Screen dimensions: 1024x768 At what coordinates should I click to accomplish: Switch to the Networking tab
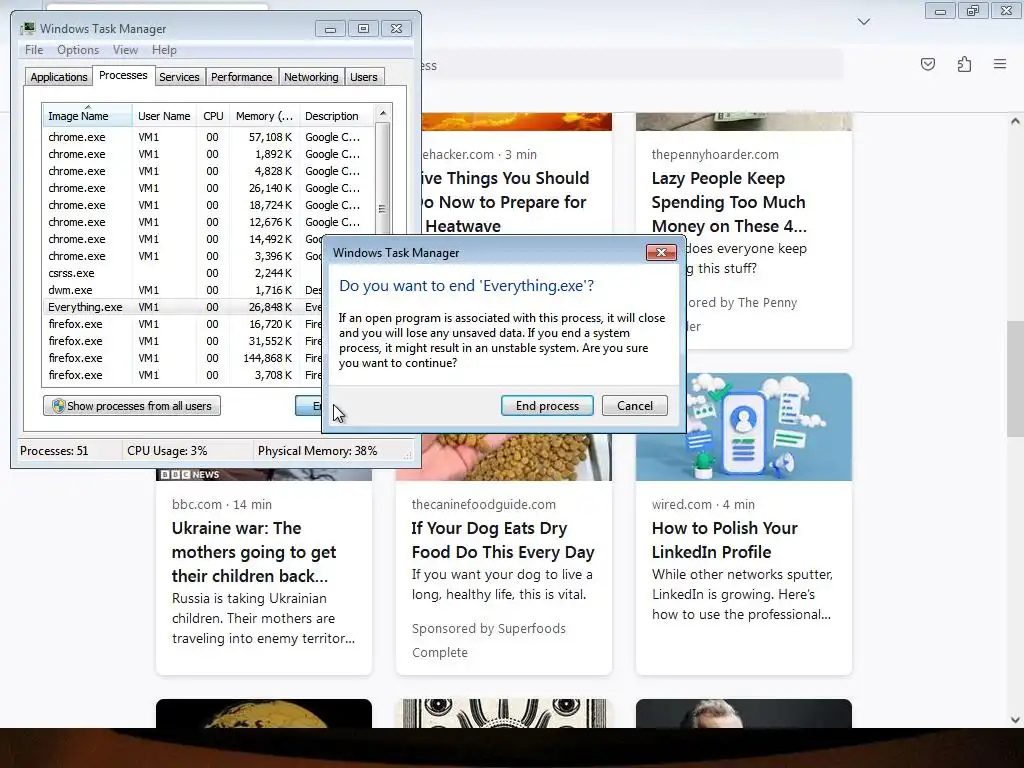(x=311, y=77)
